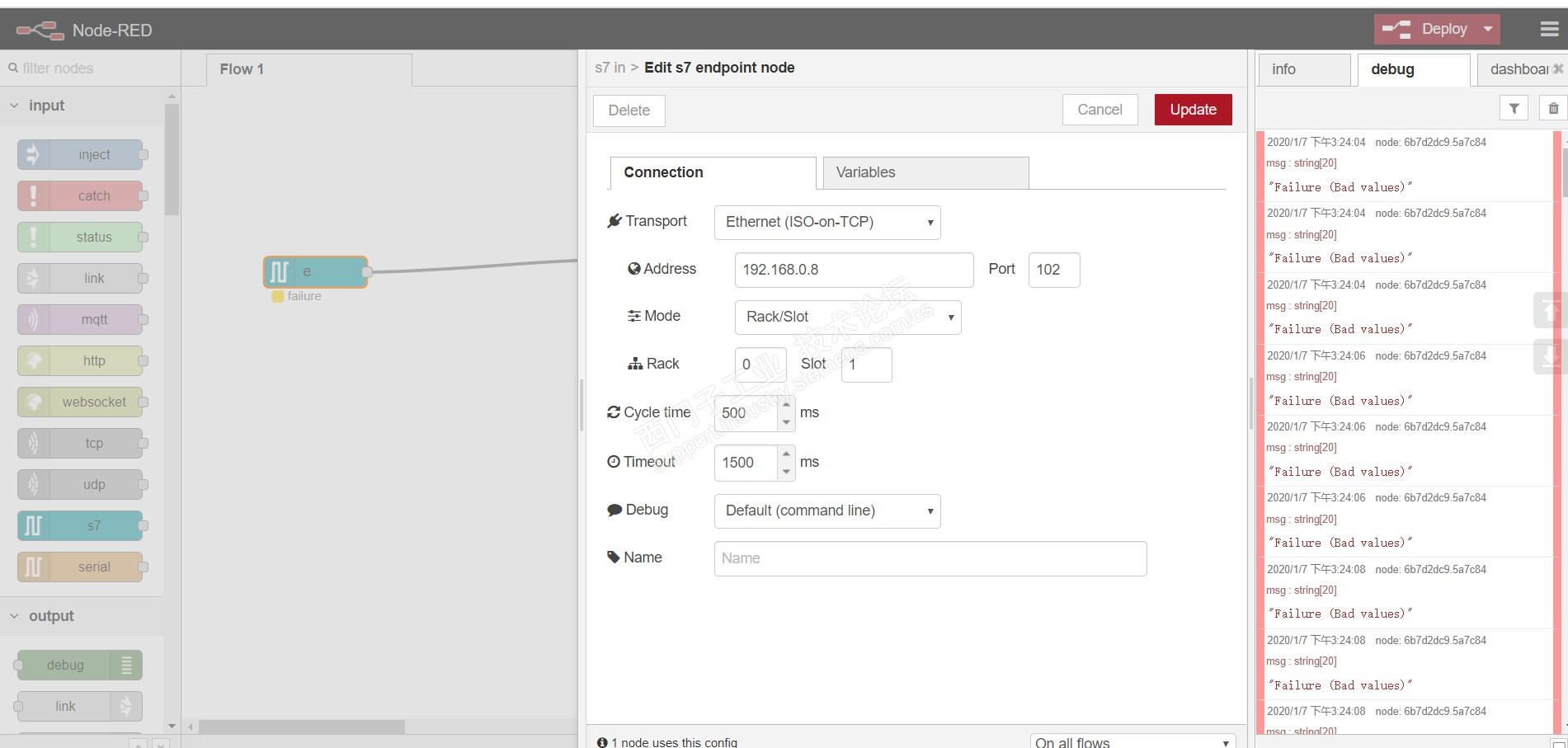
Task: Click the Rack number field
Action: click(760, 365)
